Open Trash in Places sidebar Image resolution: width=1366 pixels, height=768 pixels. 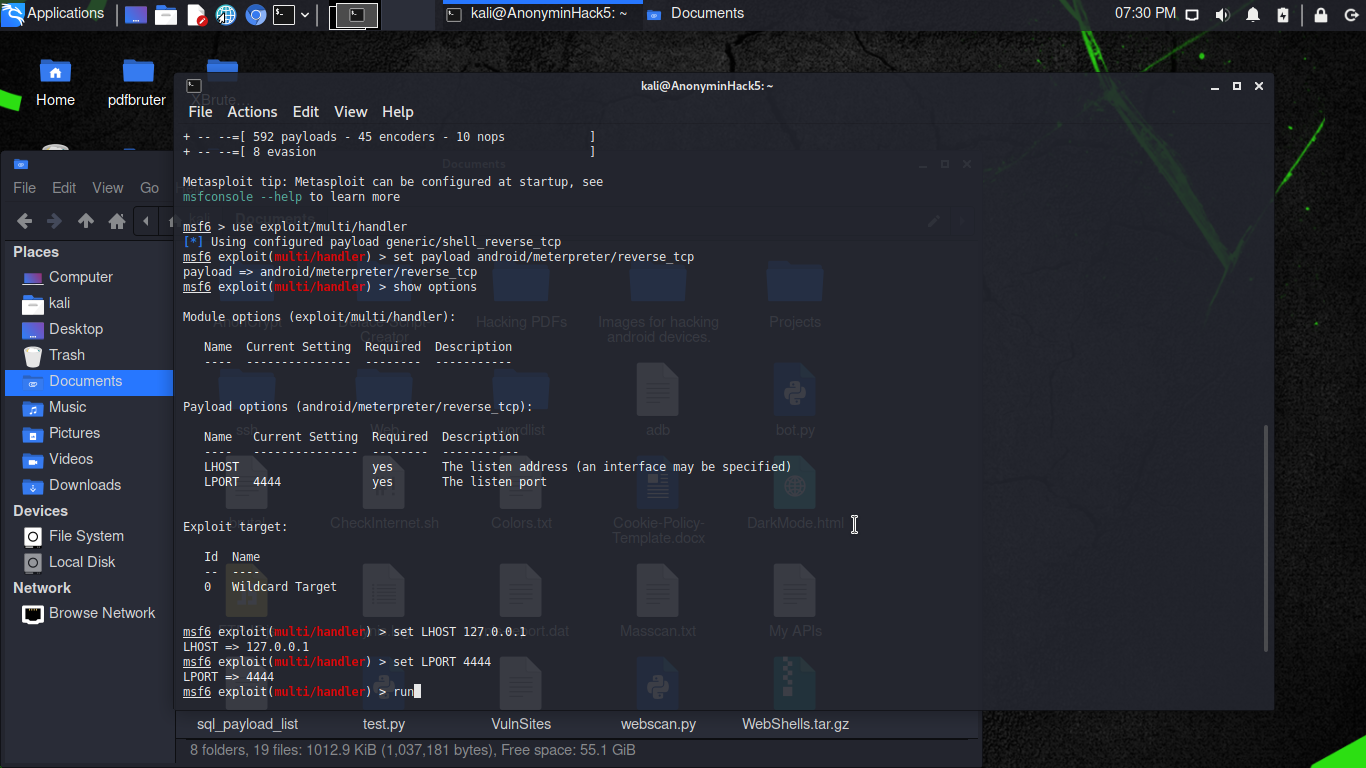89,355
